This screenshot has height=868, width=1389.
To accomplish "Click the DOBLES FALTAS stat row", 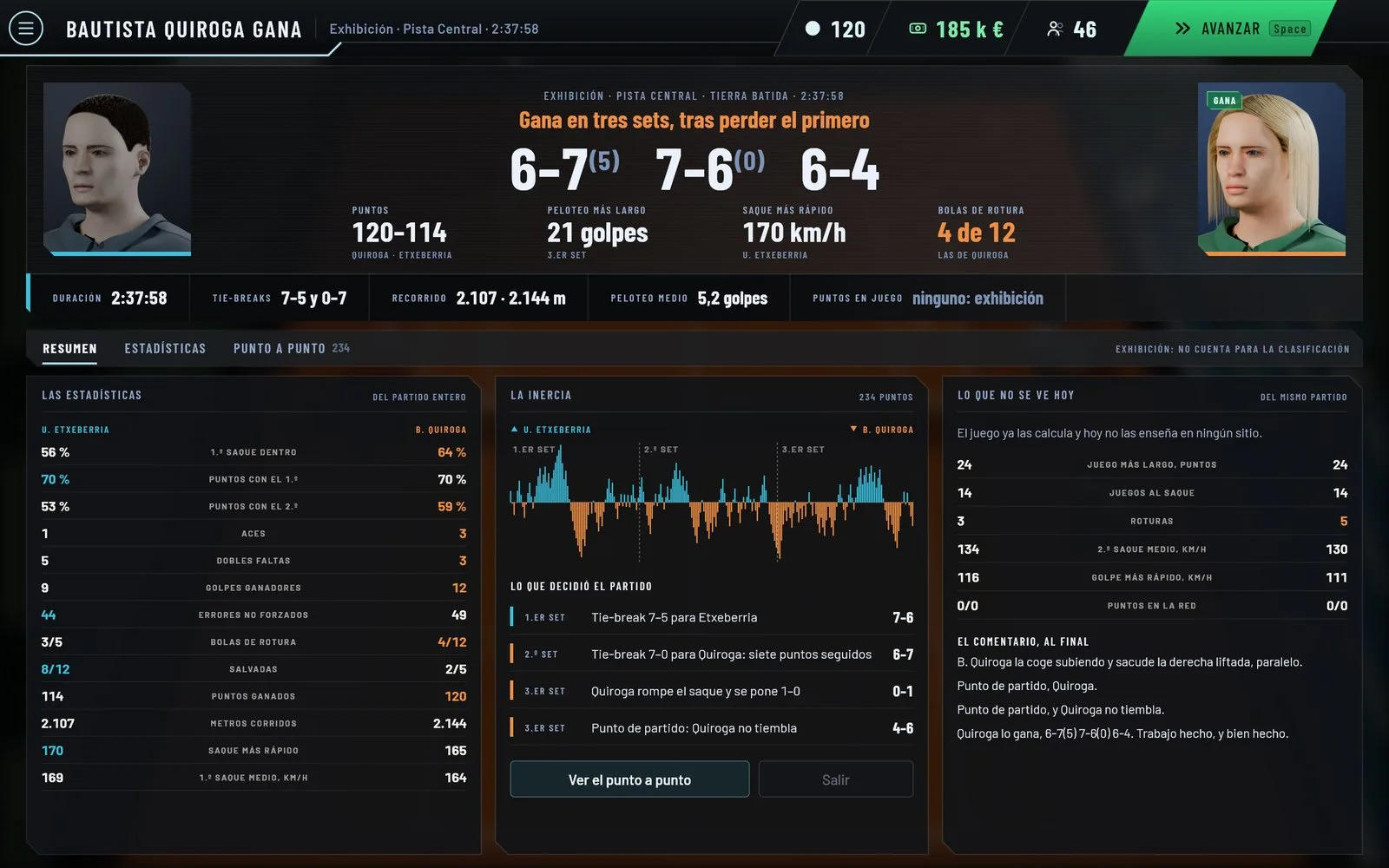I will [x=253, y=561].
